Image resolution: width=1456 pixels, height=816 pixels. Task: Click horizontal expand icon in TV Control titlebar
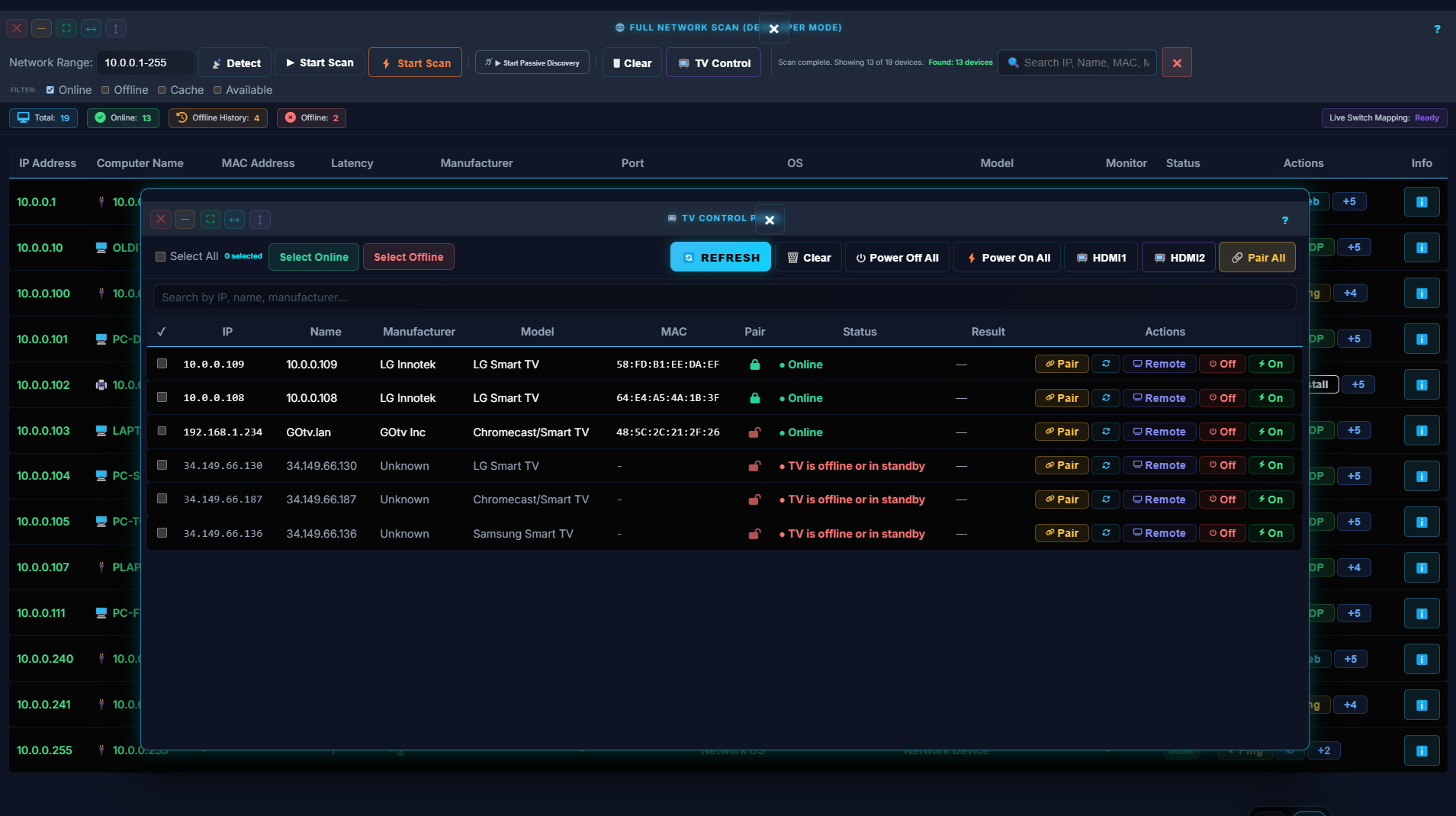click(x=234, y=220)
